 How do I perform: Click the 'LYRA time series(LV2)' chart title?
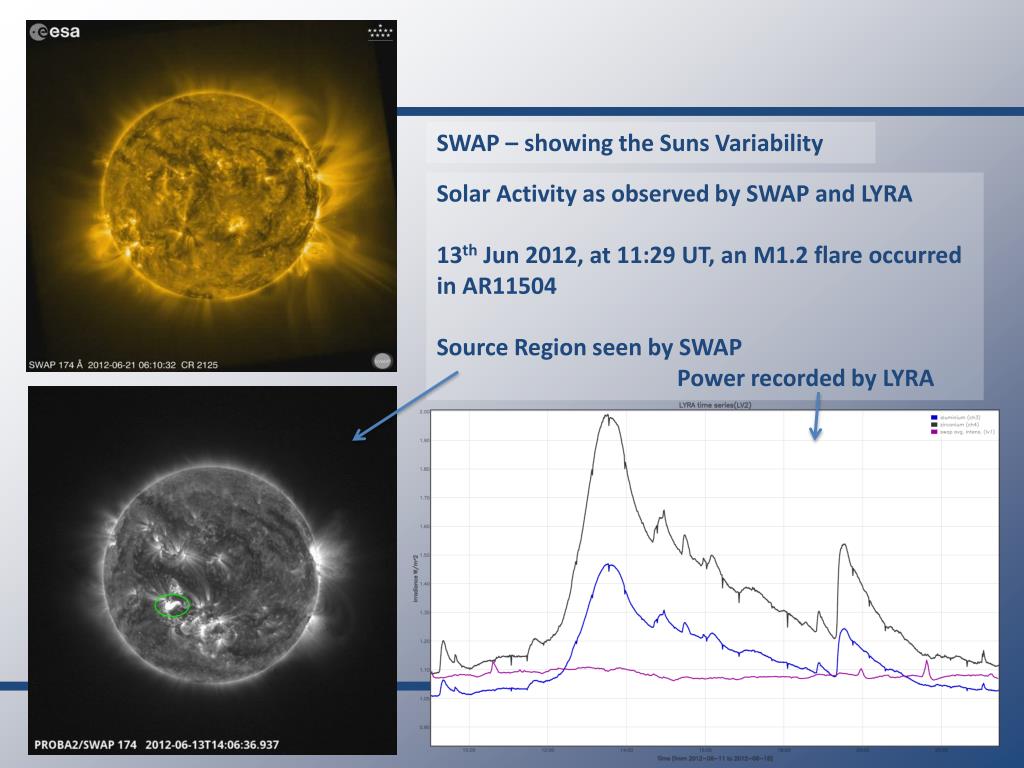click(x=715, y=405)
